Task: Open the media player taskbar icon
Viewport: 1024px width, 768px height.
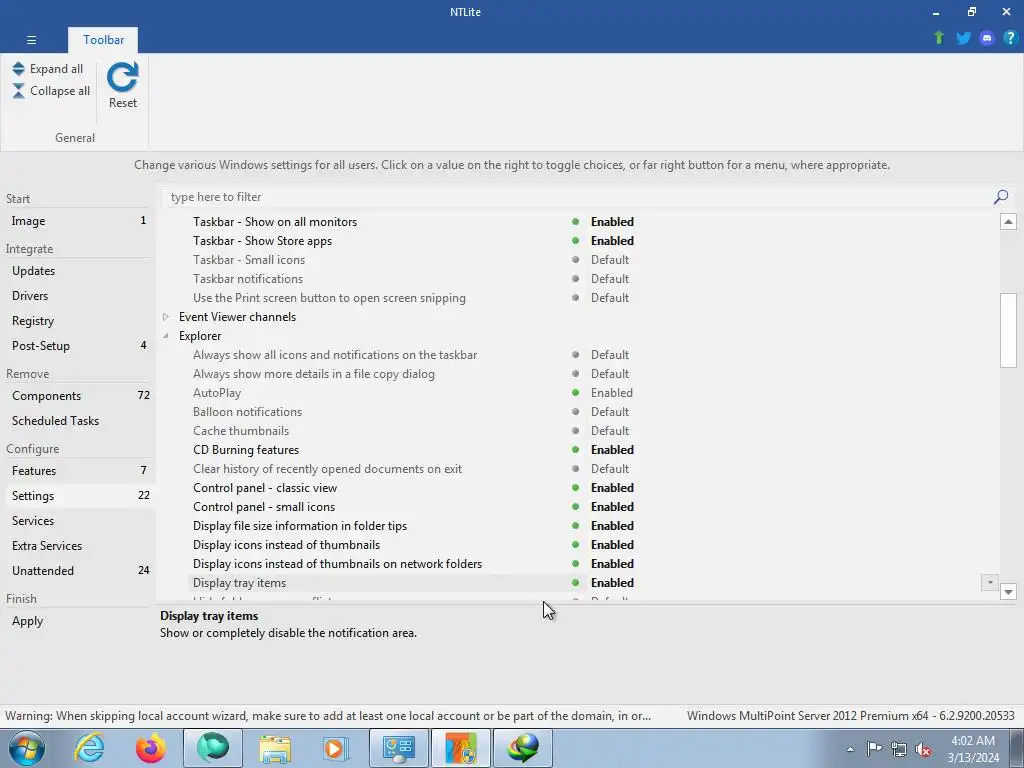Action: (x=336, y=748)
